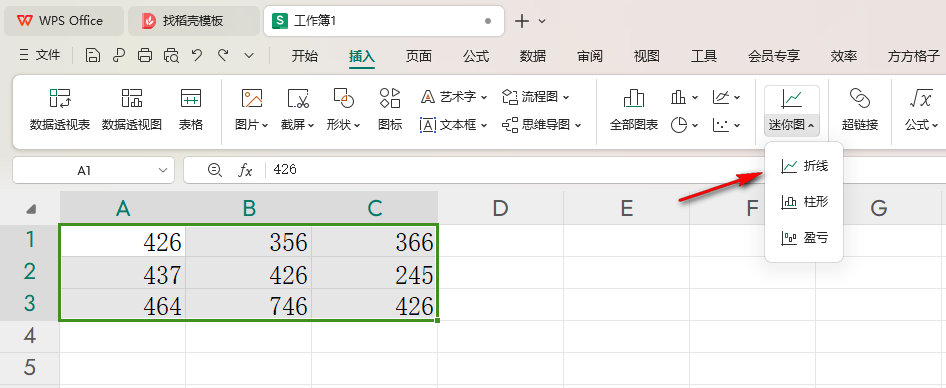Switch to the 审阅 ribbon tab
946x388 pixels.
pyautogui.click(x=590, y=57)
